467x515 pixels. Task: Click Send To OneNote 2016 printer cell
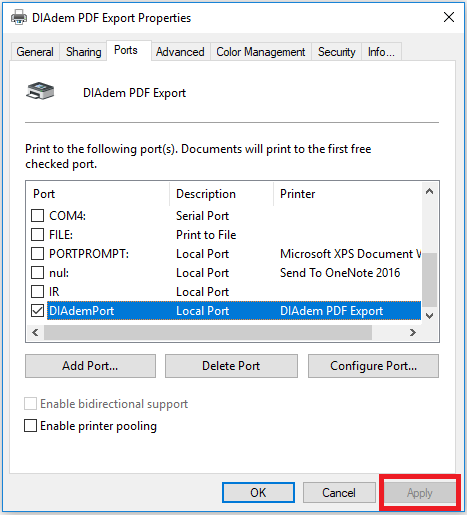(340, 273)
